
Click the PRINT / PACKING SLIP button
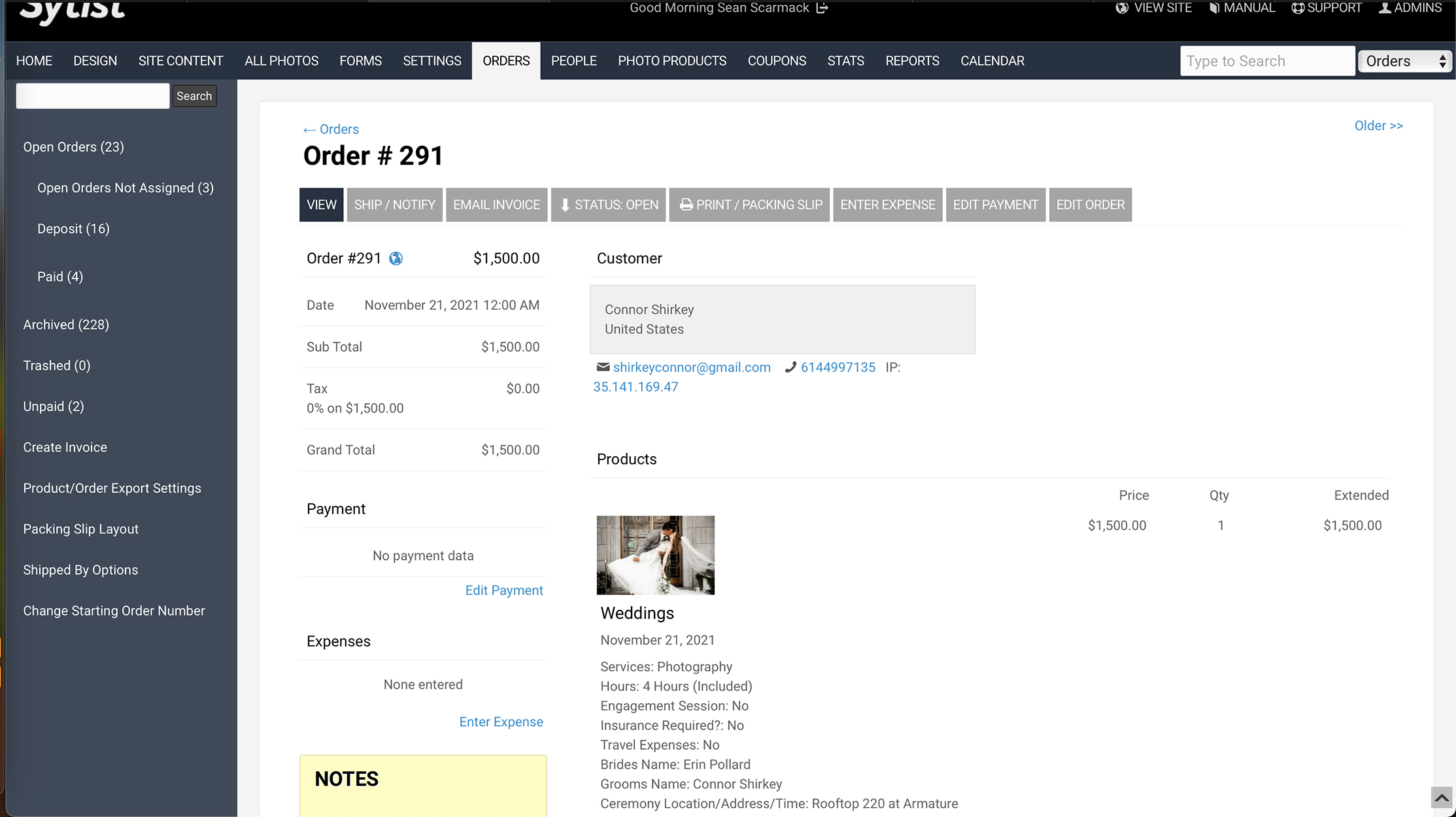[750, 205]
